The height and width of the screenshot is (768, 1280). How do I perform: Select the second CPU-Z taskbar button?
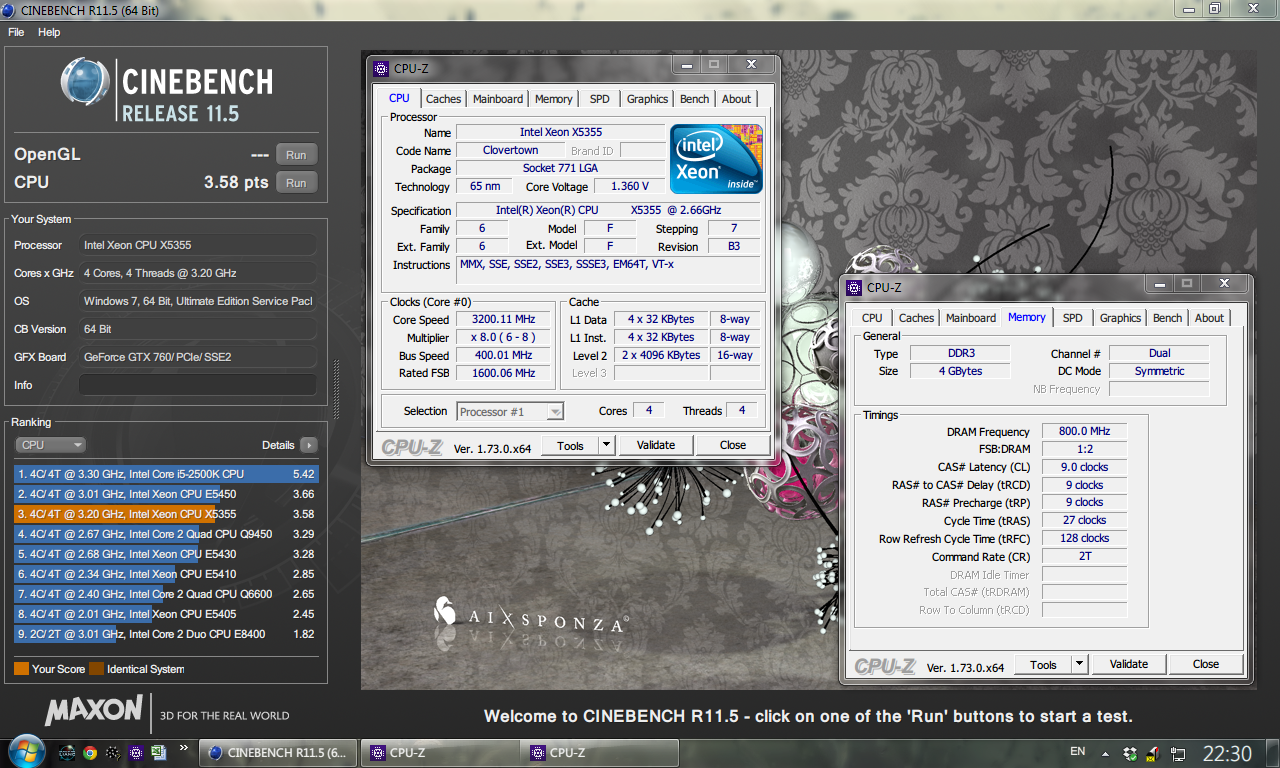point(600,753)
